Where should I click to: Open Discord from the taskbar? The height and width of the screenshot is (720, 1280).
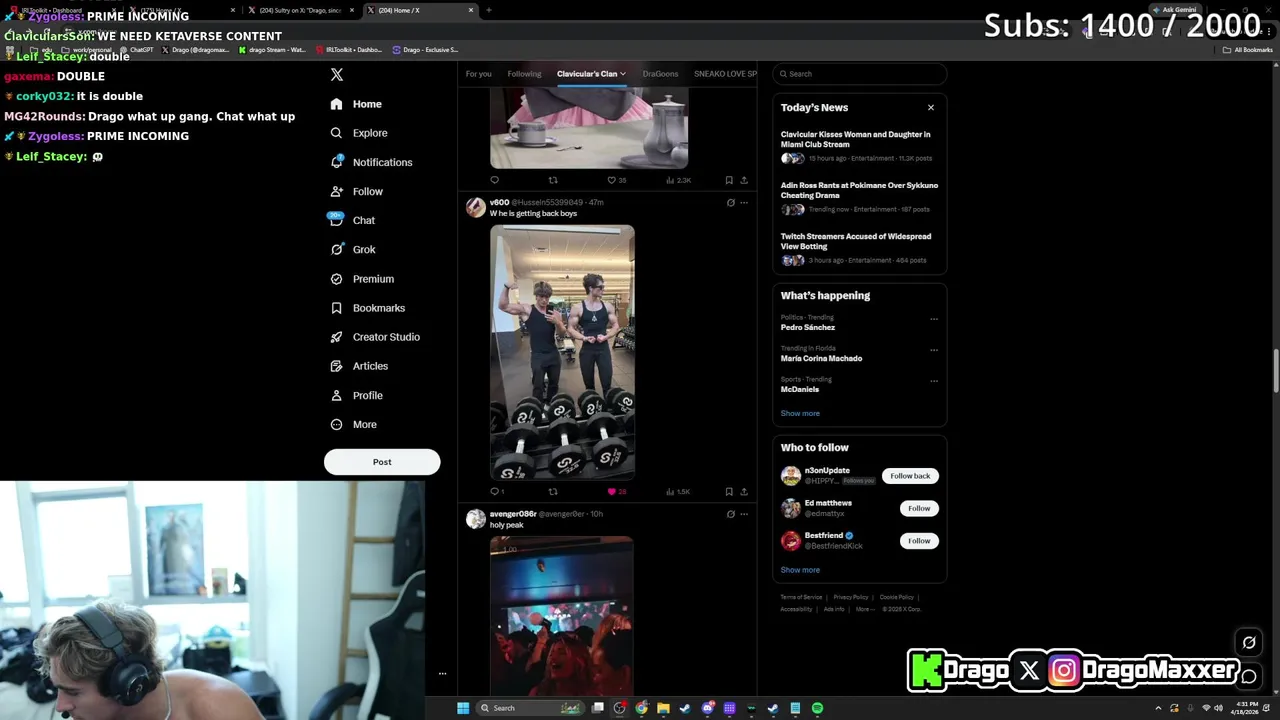click(707, 708)
